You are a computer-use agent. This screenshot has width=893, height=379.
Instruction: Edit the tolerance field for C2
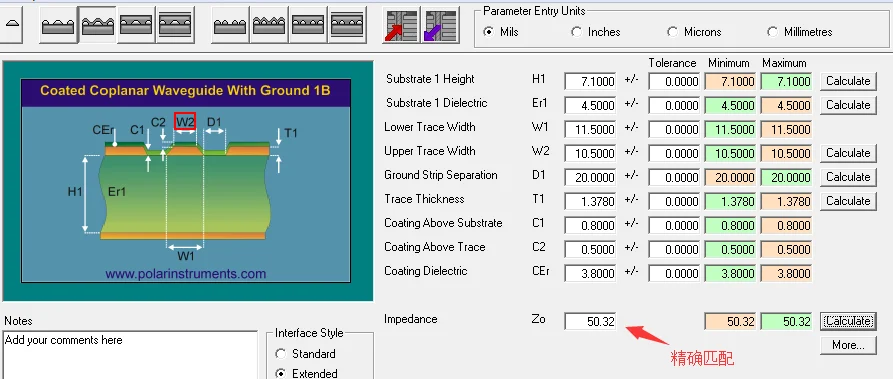[x=674, y=249]
